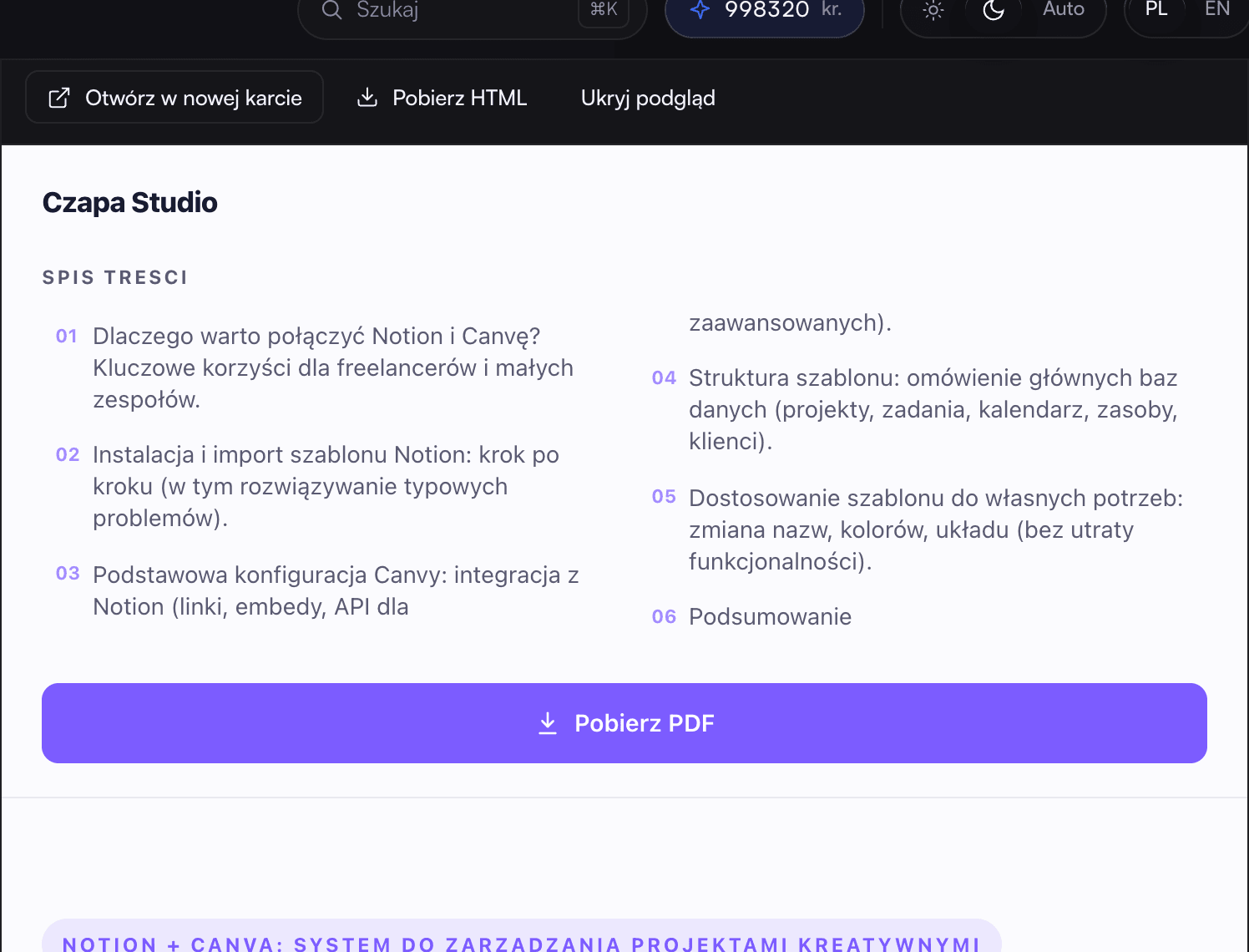
Task: Click the external link icon
Action: click(x=59, y=98)
